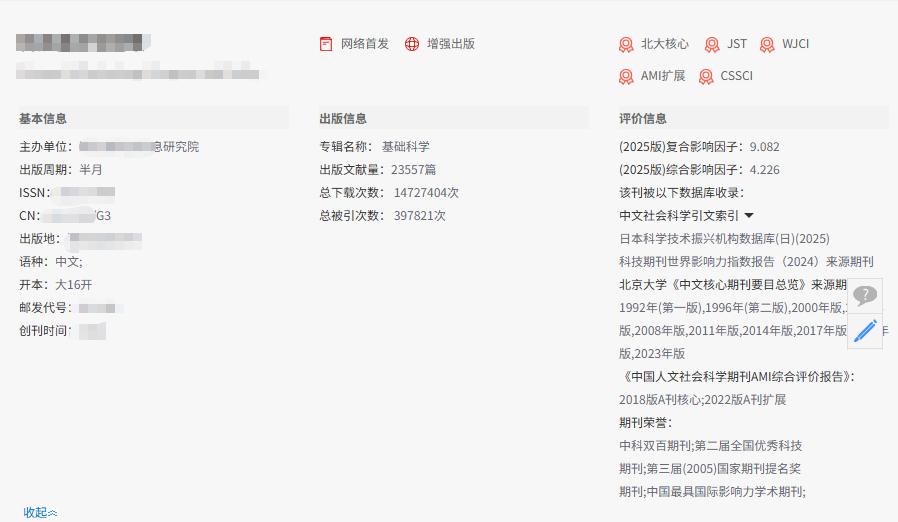Click the 增强出版 label
Viewport: 898px width, 522px height.
451,44
